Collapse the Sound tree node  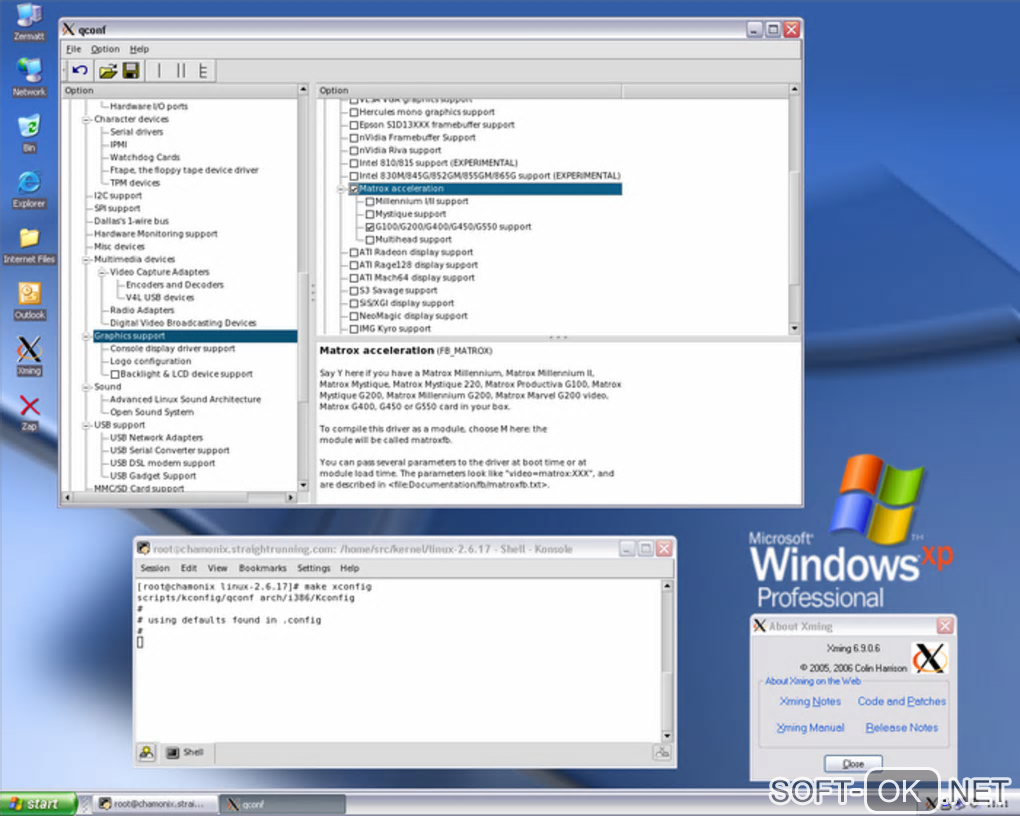coord(86,387)
